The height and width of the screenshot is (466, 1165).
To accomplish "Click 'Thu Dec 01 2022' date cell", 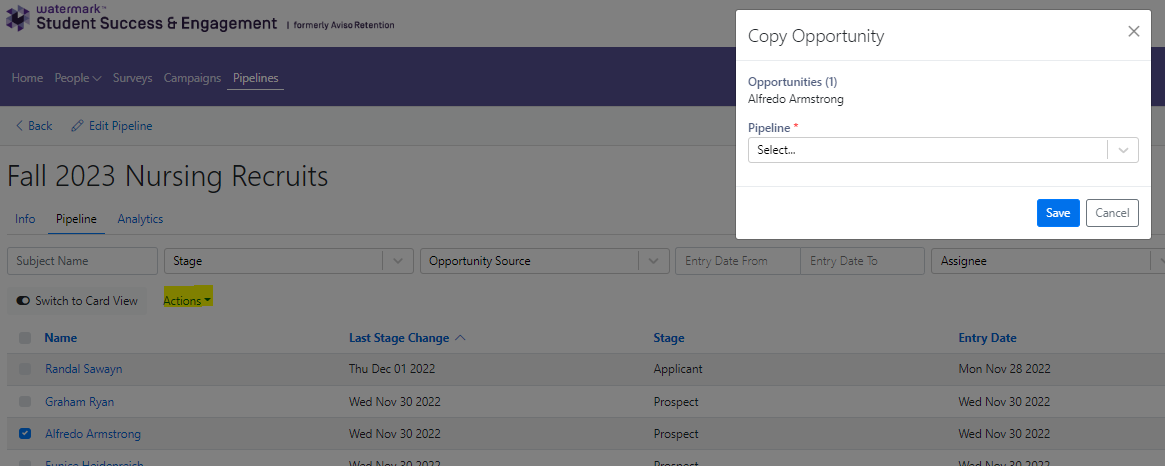I will pos(392,369).
